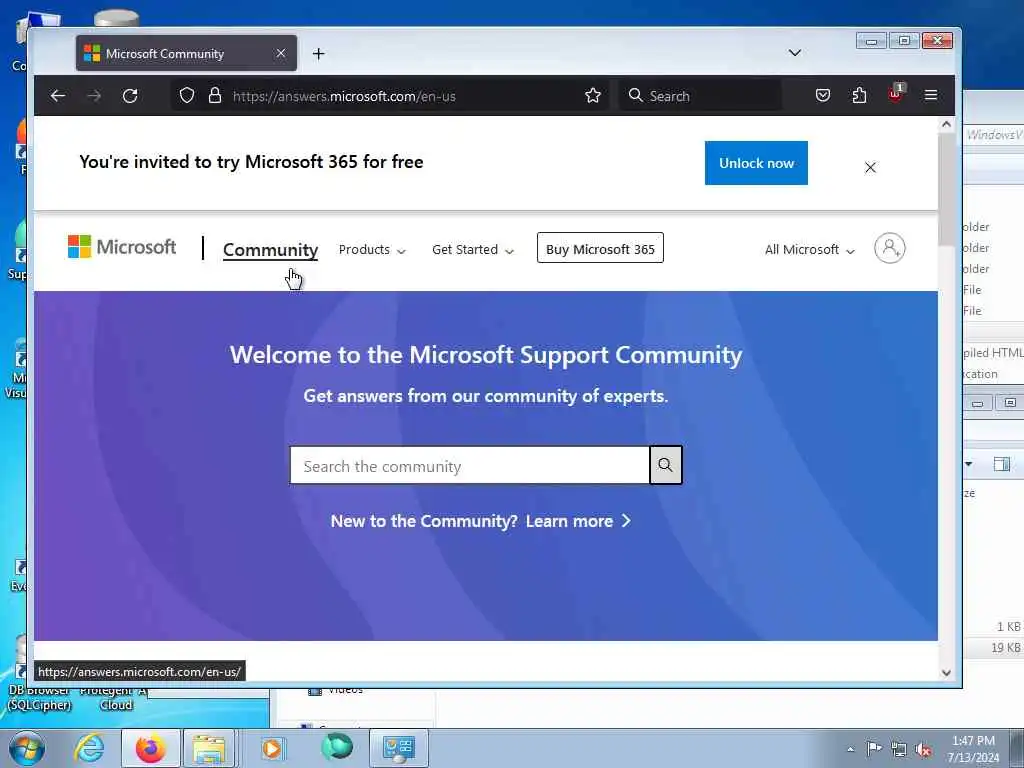Click the padlock site security icon
The width and height of the screenshot is (1024, 768).
215,96
